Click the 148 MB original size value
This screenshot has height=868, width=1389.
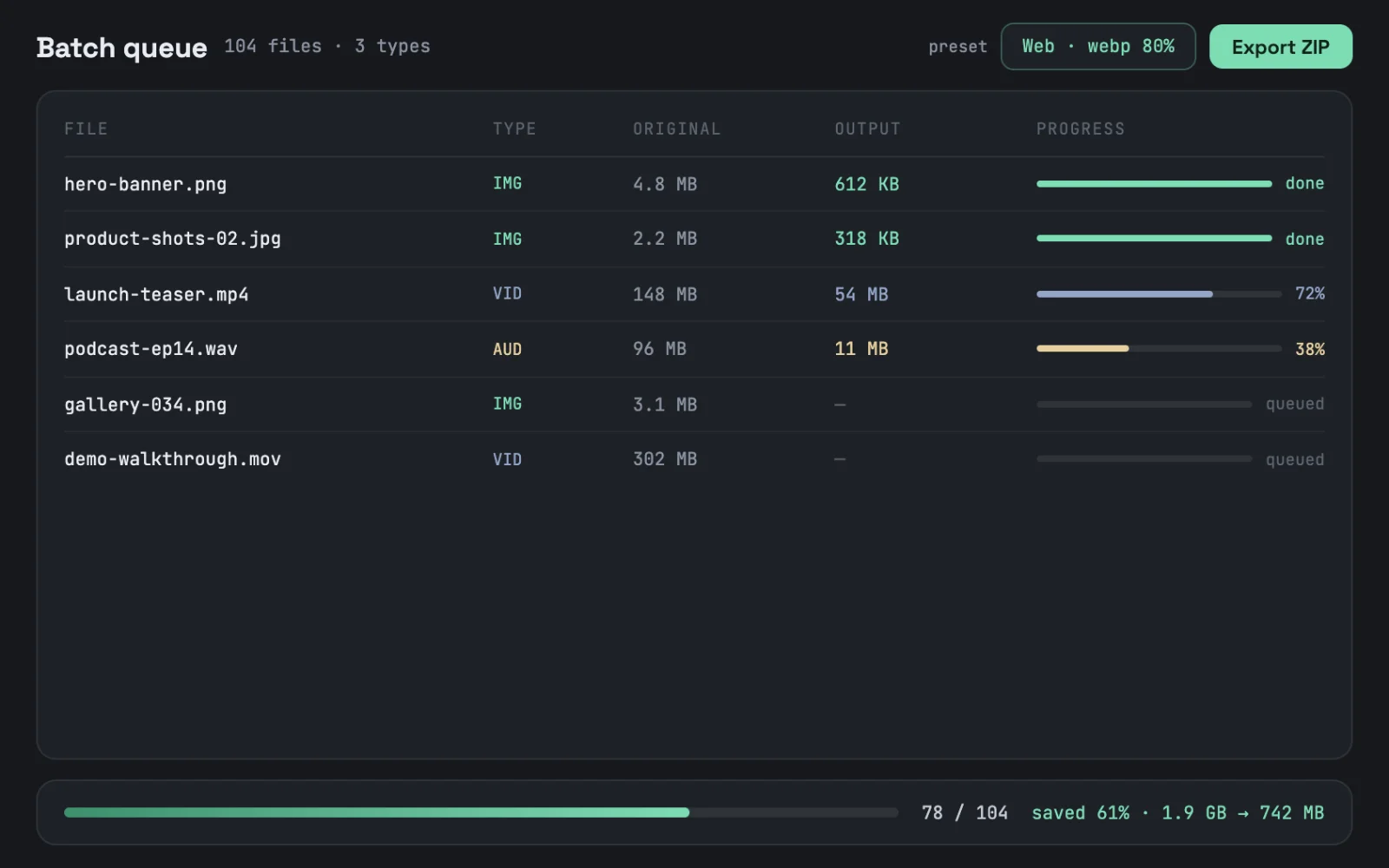(665, 294)
